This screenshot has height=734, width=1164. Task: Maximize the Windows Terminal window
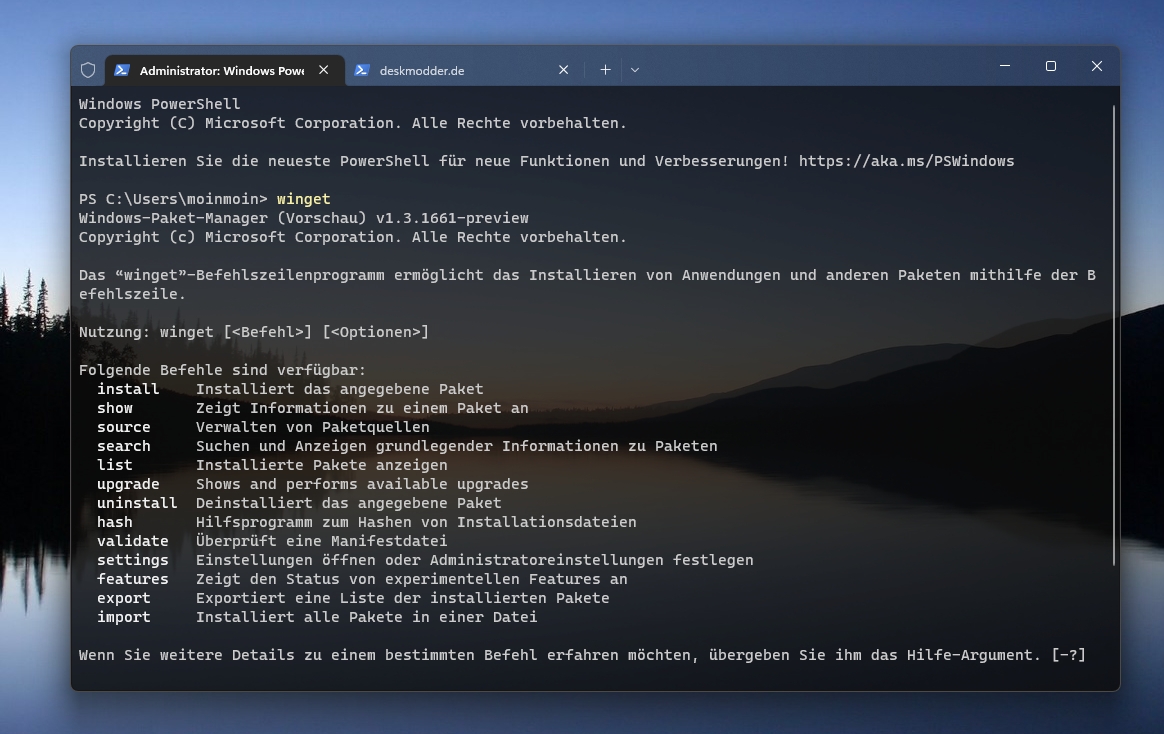[x=1051, y=66]
